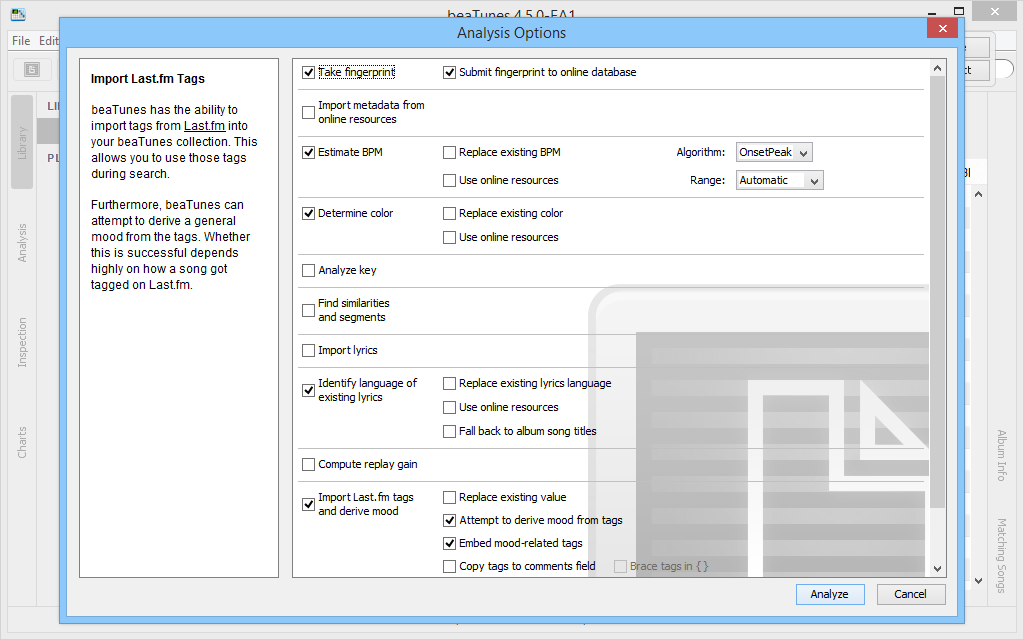Viewport: 1024px width, 640px height.
Task: Close the Analysis Options dialog
Action: [x=942, y=28]
